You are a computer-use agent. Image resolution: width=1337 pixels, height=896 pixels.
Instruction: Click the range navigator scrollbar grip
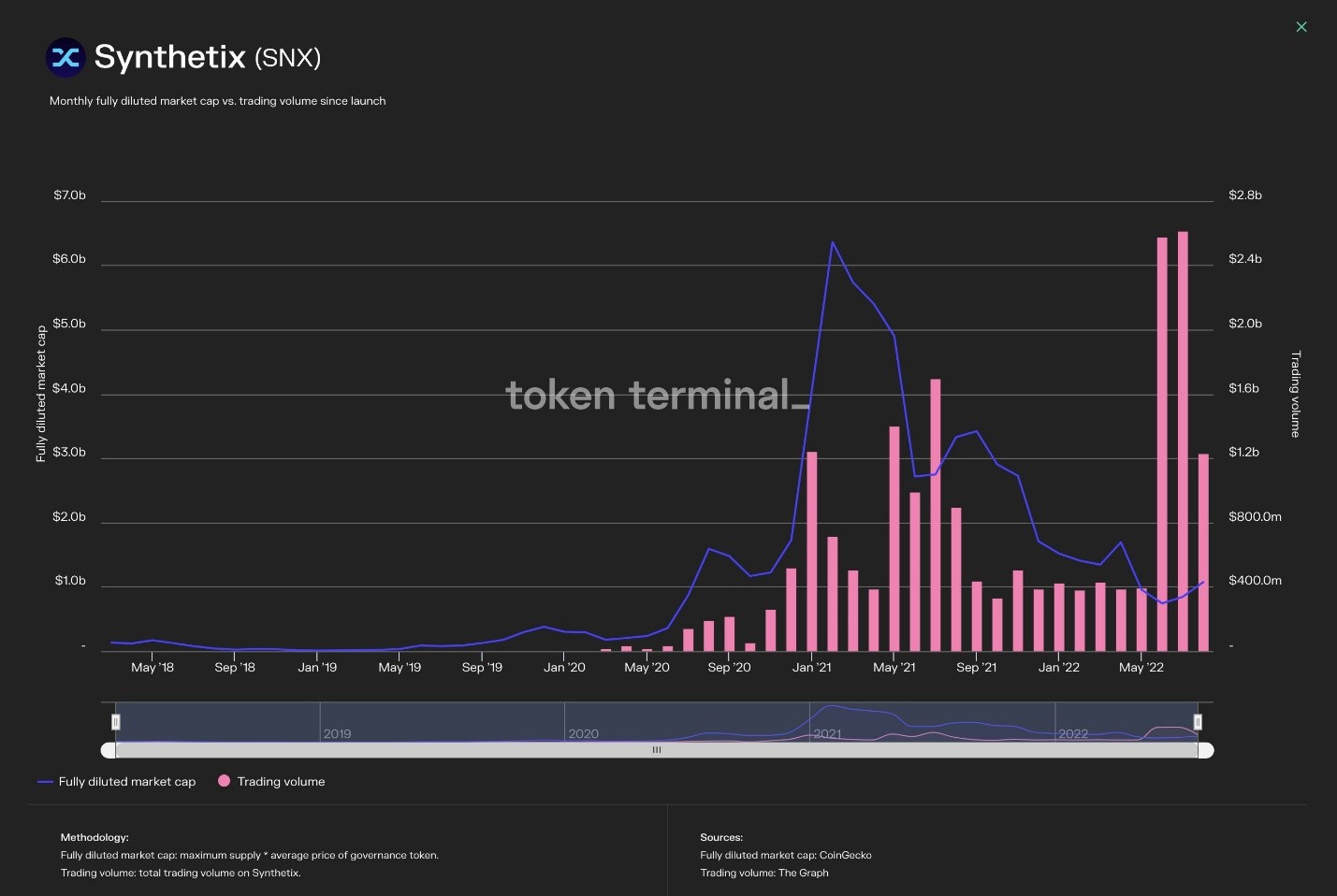click(657, 750)
